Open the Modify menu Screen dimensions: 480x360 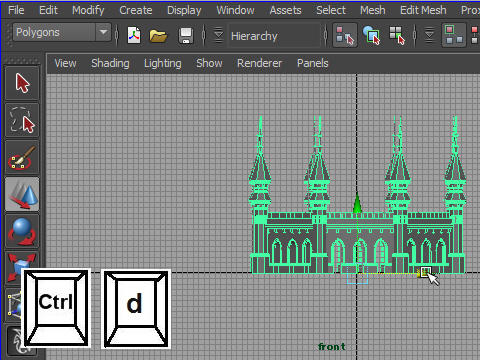pos(88,10)
